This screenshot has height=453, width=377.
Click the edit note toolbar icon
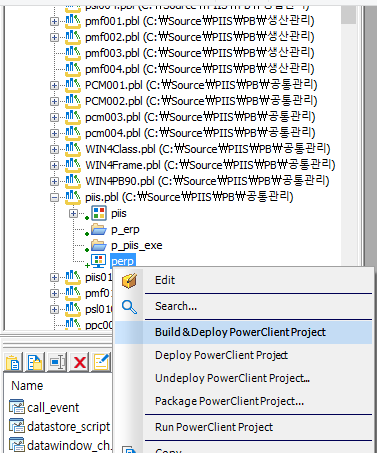pos(101,362)
